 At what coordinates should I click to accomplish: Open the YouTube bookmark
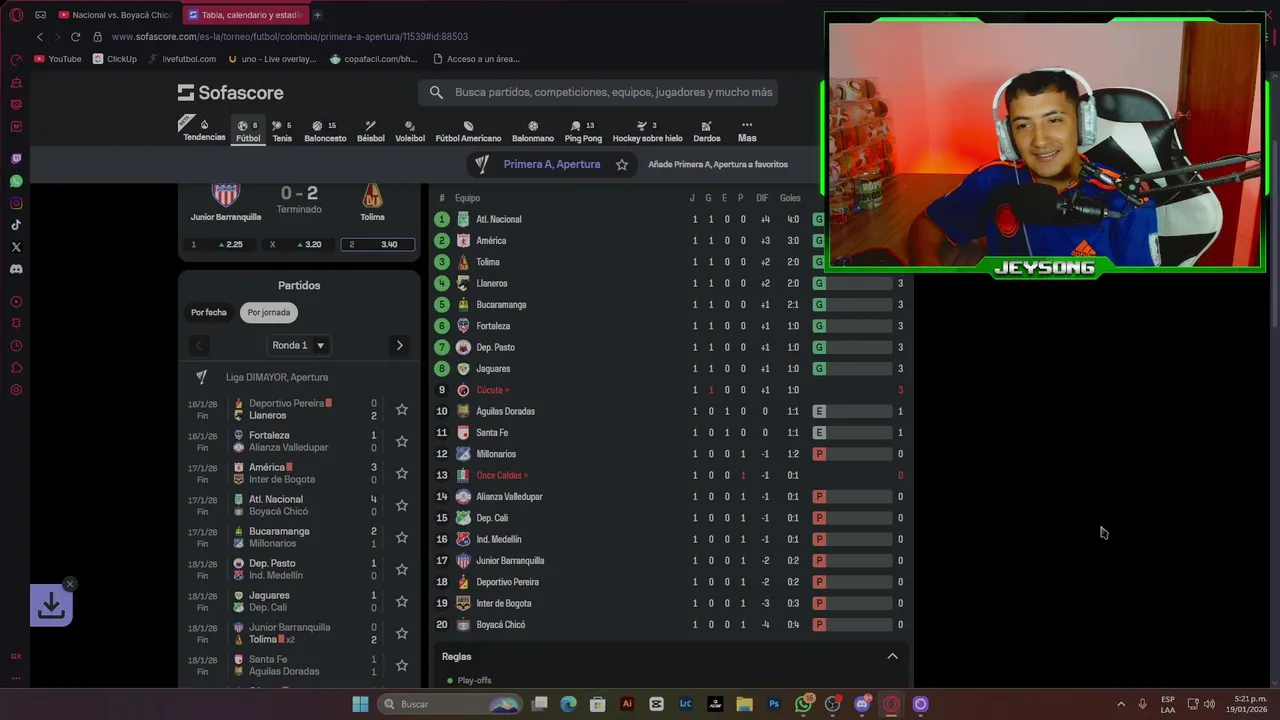58,59
